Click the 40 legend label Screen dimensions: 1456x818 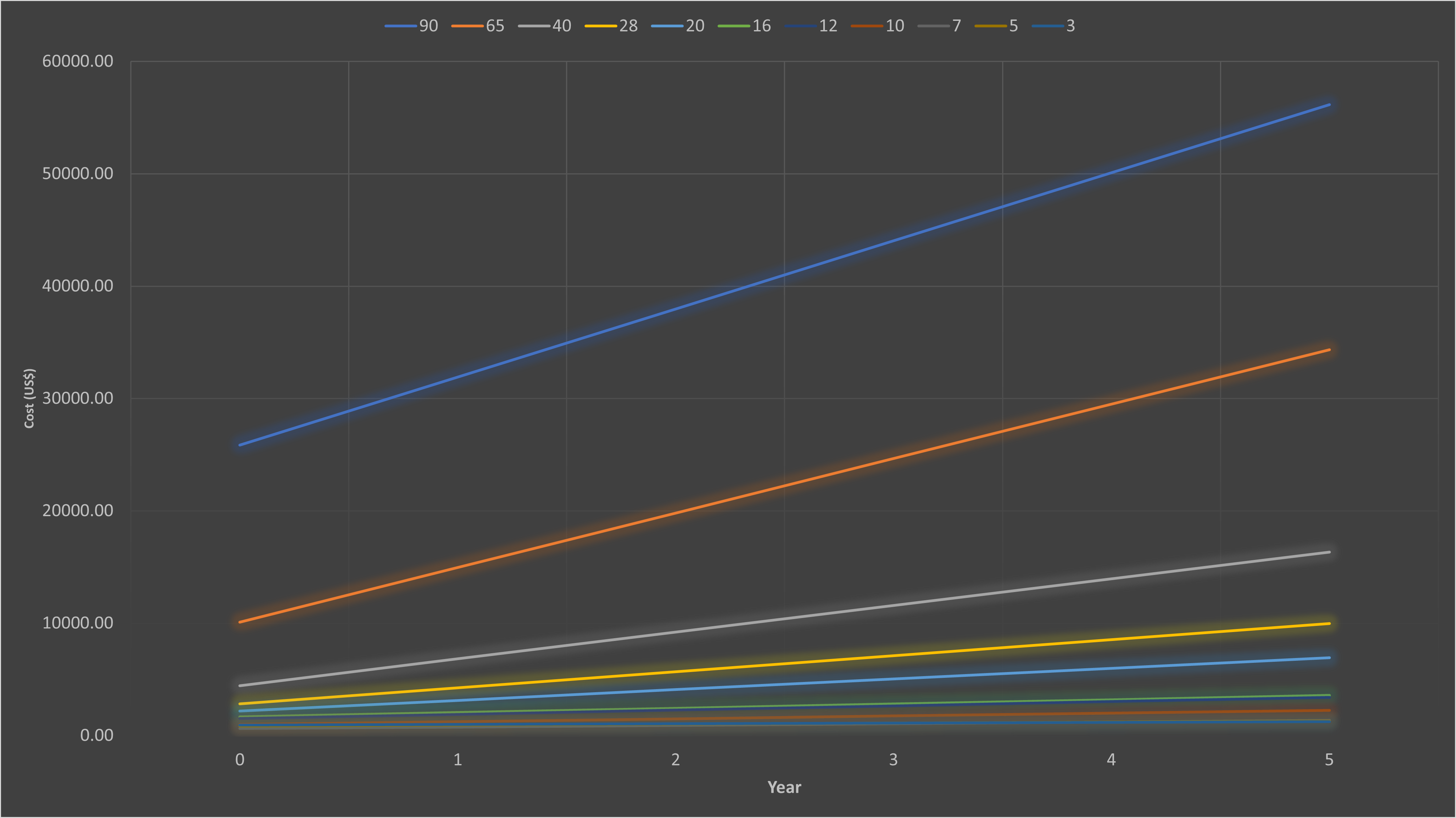(x=561, y=26)
